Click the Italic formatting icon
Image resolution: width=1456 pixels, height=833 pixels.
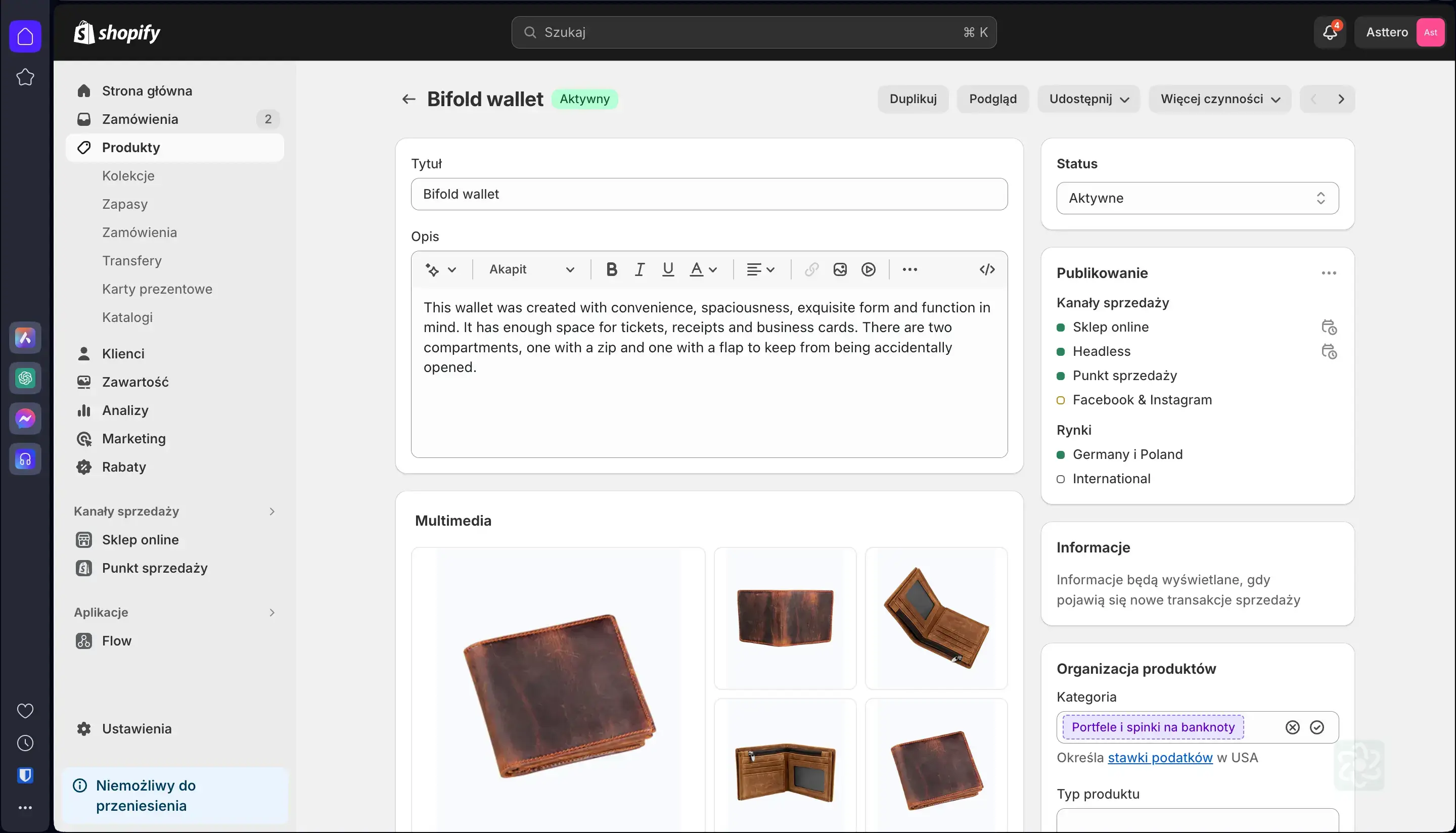coord(638,269)
